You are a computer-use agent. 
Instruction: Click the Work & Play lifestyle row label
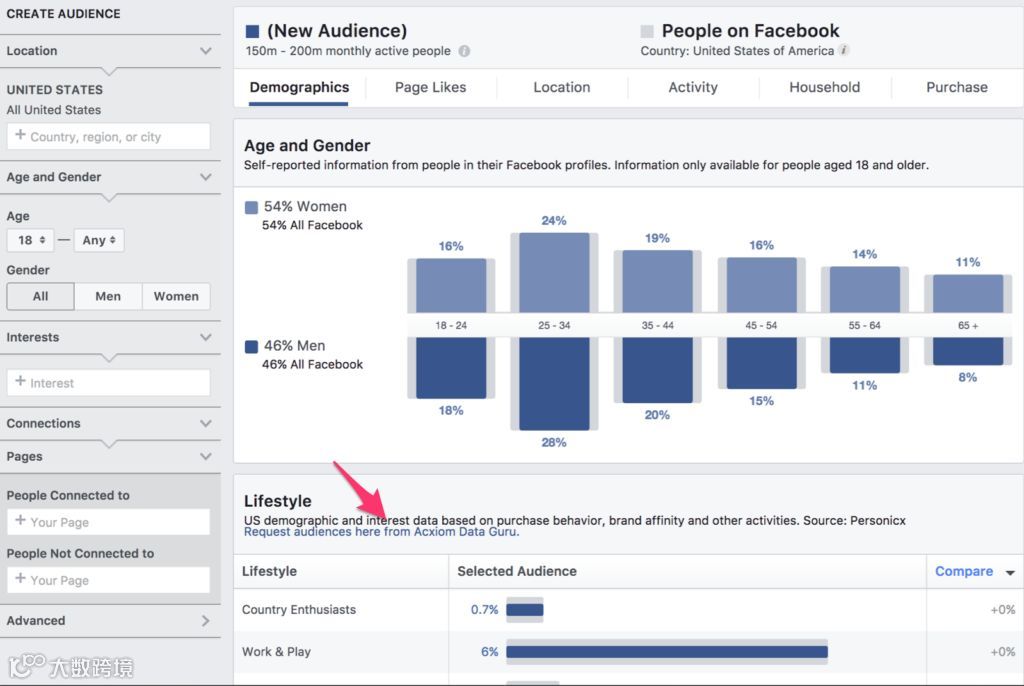(x=276, y=652)
